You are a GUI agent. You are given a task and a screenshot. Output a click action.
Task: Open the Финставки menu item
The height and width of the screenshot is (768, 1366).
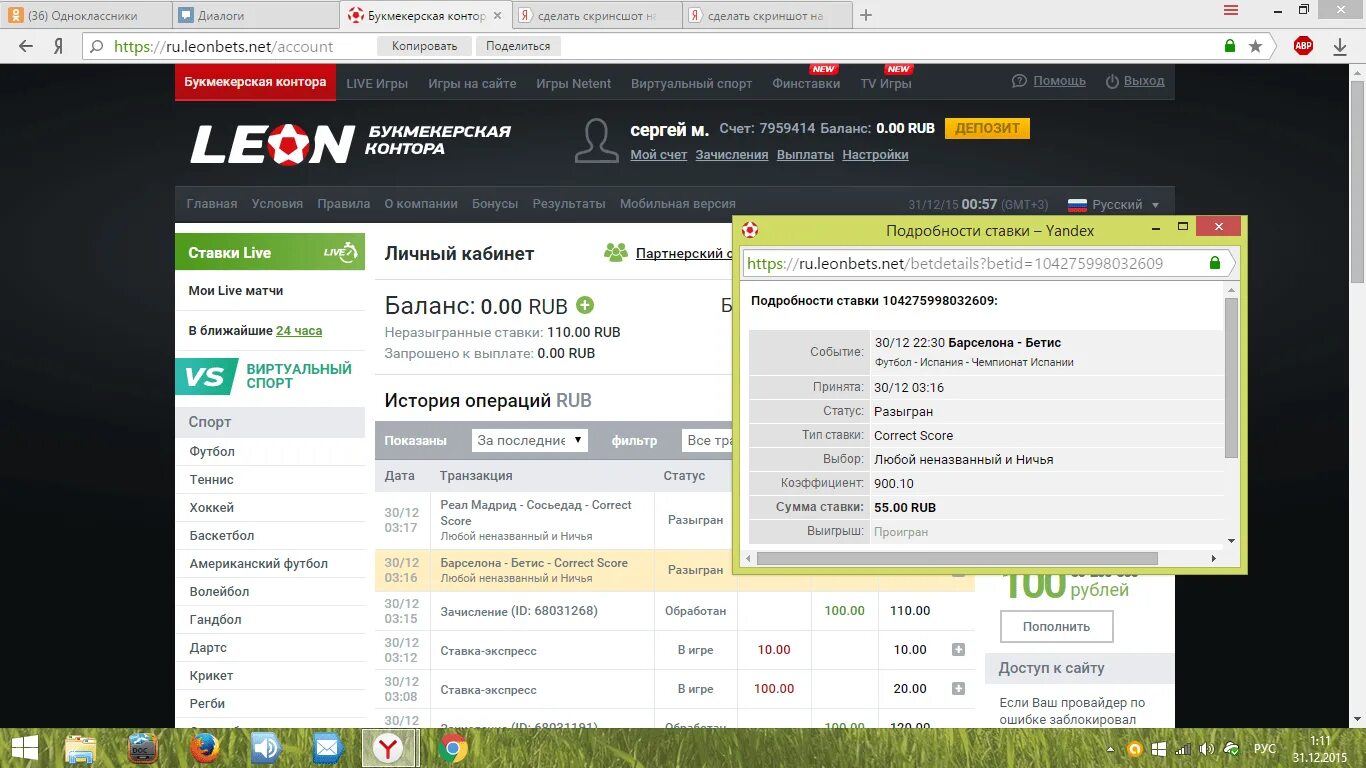tap(806, 84)
